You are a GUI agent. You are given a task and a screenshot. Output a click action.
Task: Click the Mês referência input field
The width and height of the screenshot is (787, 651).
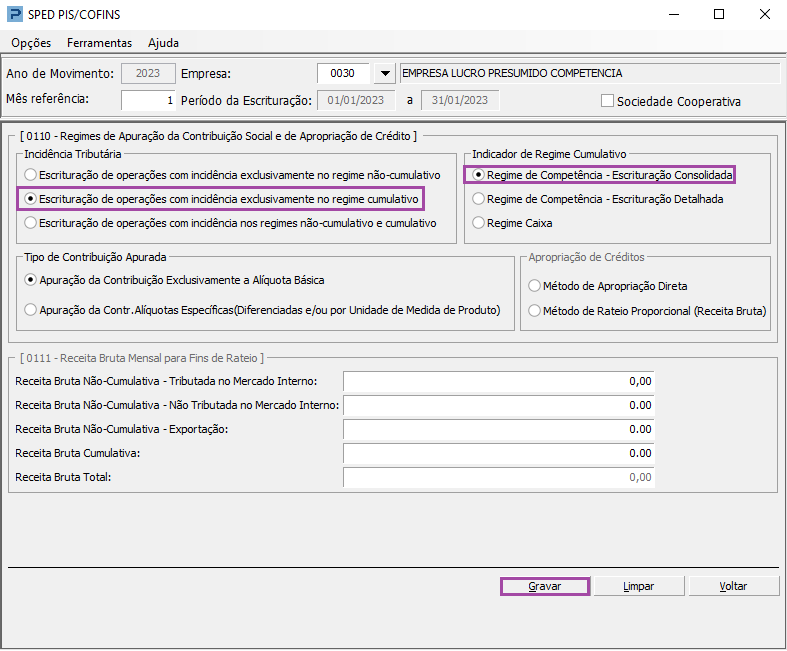pyautogui.click(x=148, y=100)
